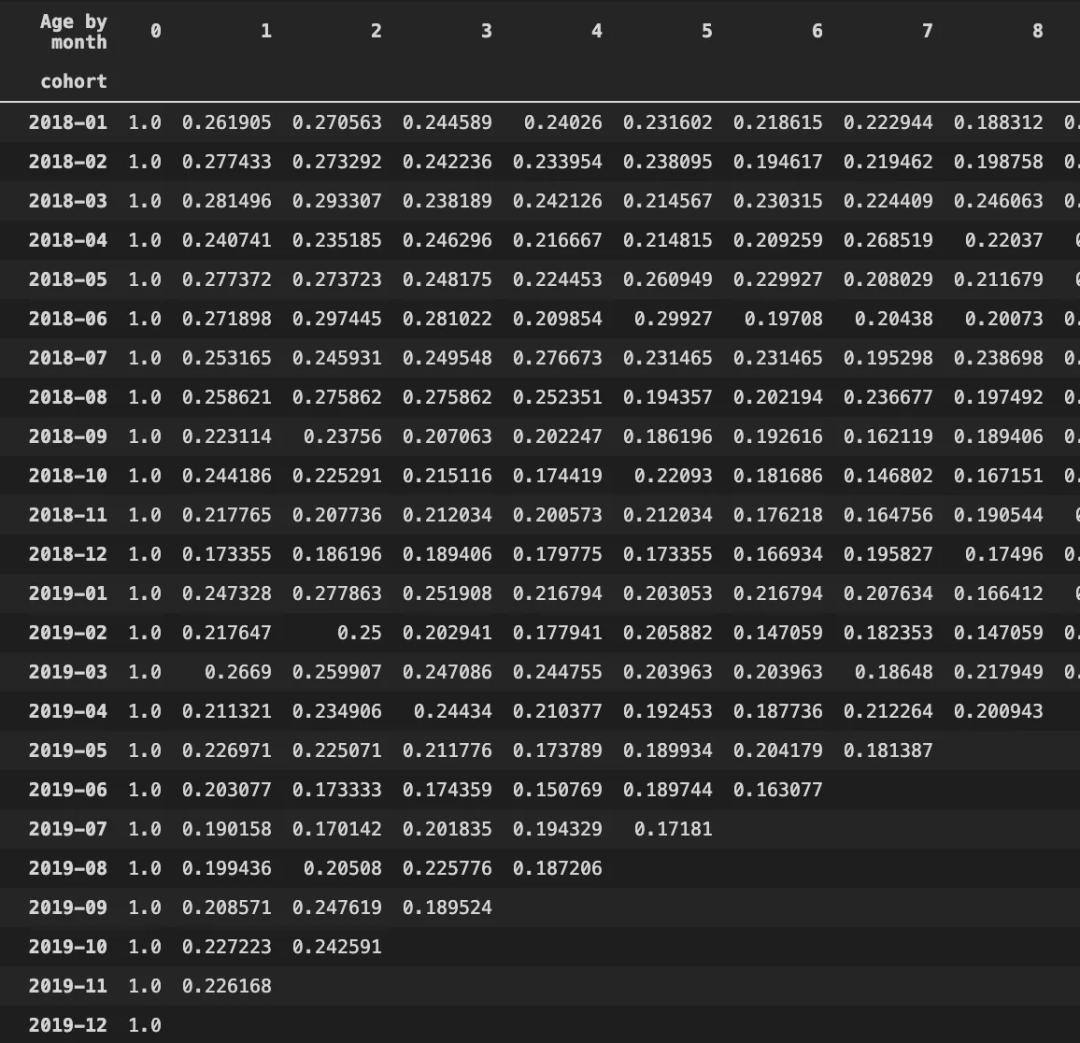The image size is (1080, 1043).
Task: Click cell value 0.29927
Action: (673, 319)
